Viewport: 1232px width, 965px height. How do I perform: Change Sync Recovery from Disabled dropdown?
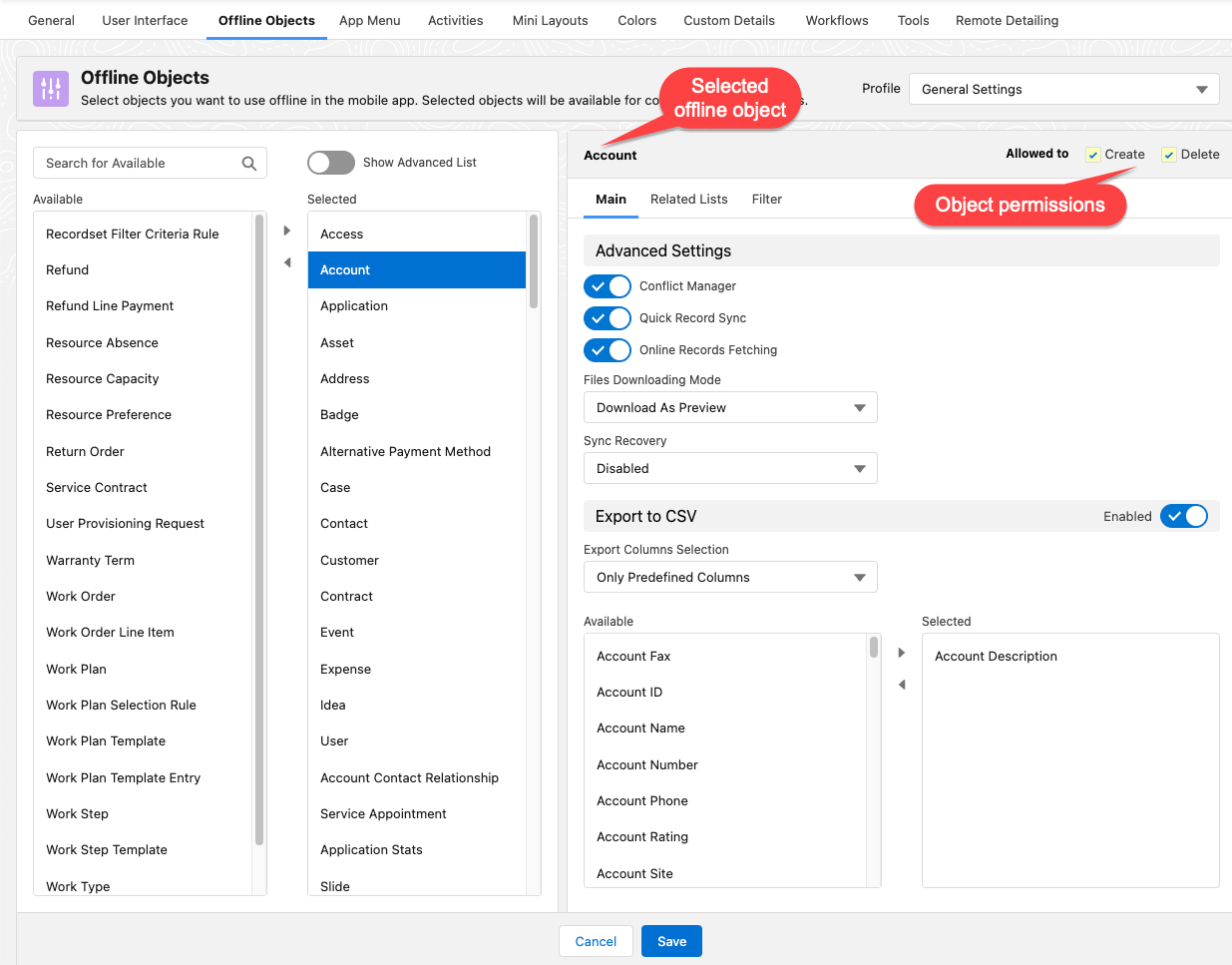click(730, 468)
